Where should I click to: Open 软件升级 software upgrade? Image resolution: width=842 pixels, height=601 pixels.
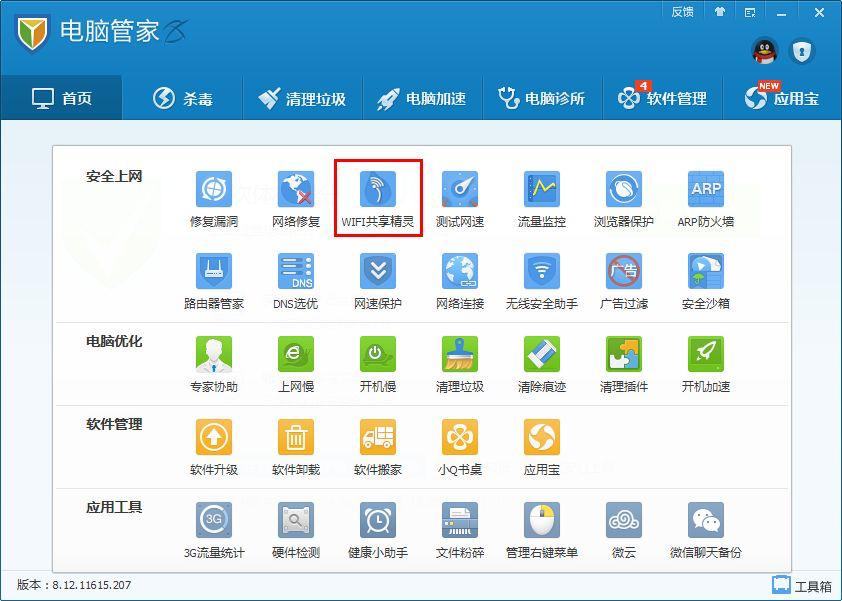pyautogui.click(x=214, y=447)
